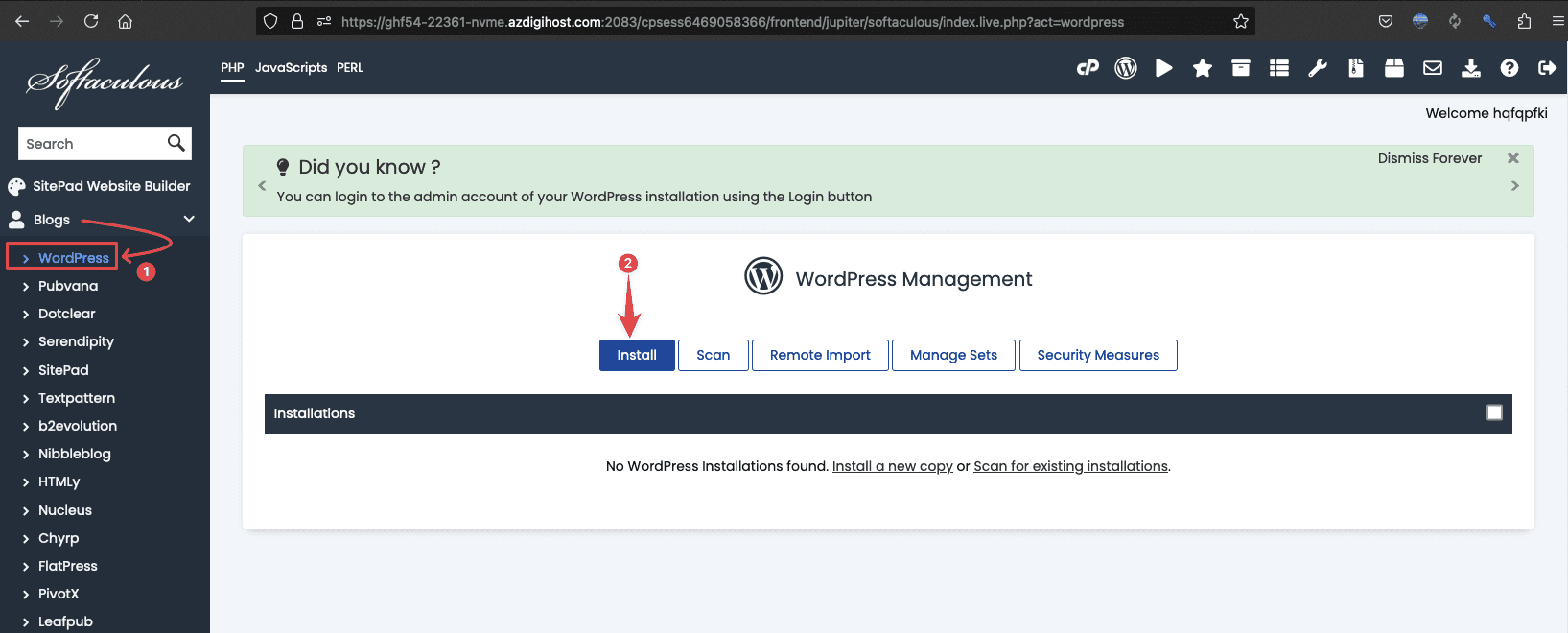Show next tip with right chevron
The image size is (1568, 633).
(x=1515, y=186)
